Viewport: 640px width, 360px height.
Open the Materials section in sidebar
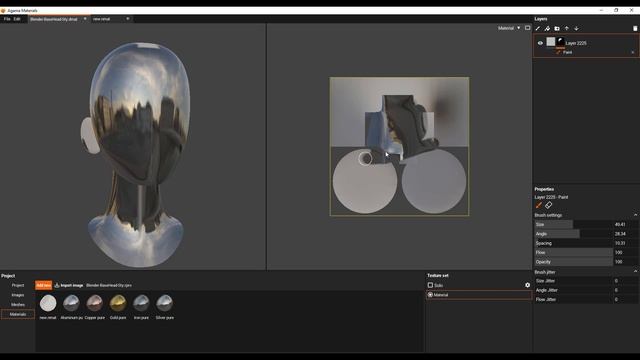18,314
